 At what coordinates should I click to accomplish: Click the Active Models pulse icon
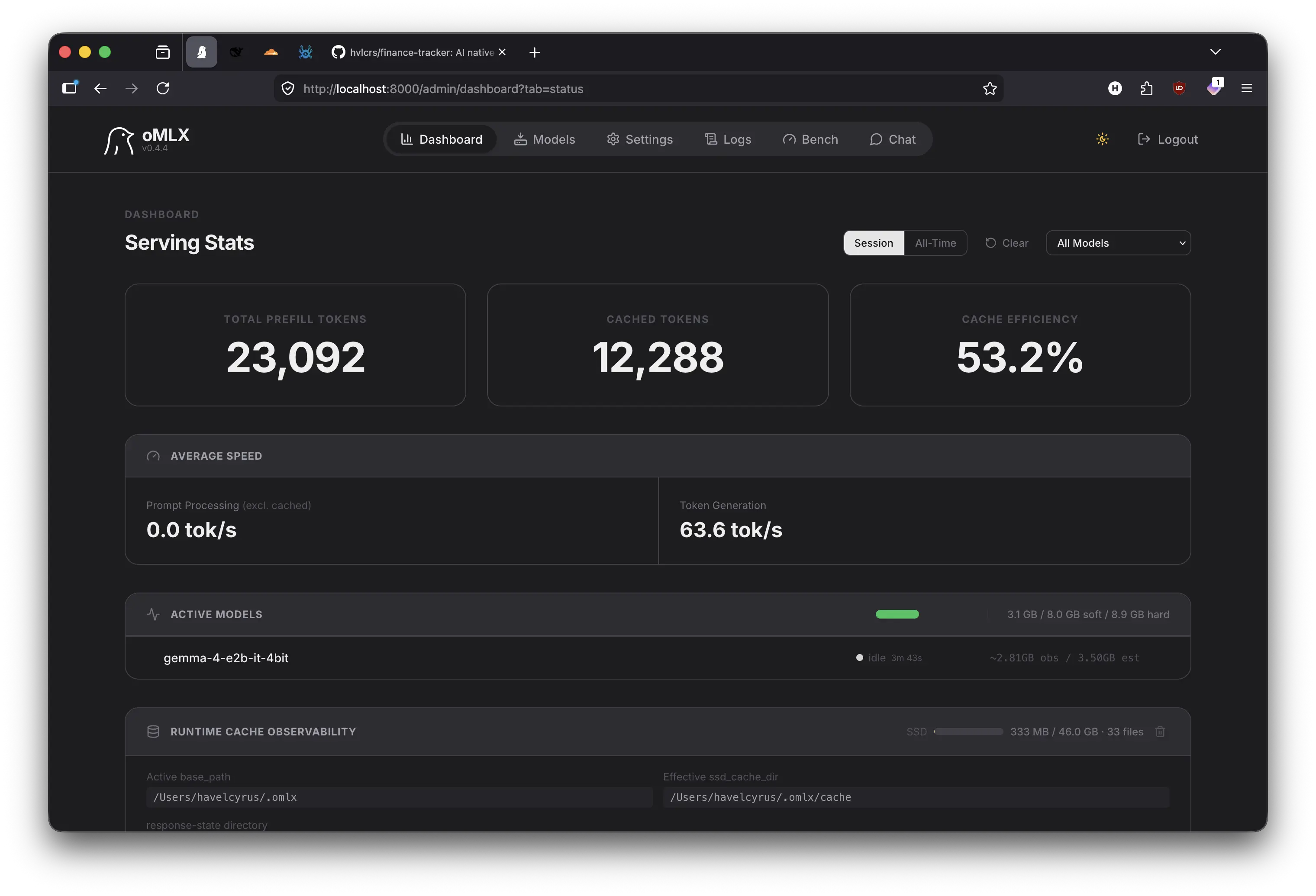tap(153, 615)
